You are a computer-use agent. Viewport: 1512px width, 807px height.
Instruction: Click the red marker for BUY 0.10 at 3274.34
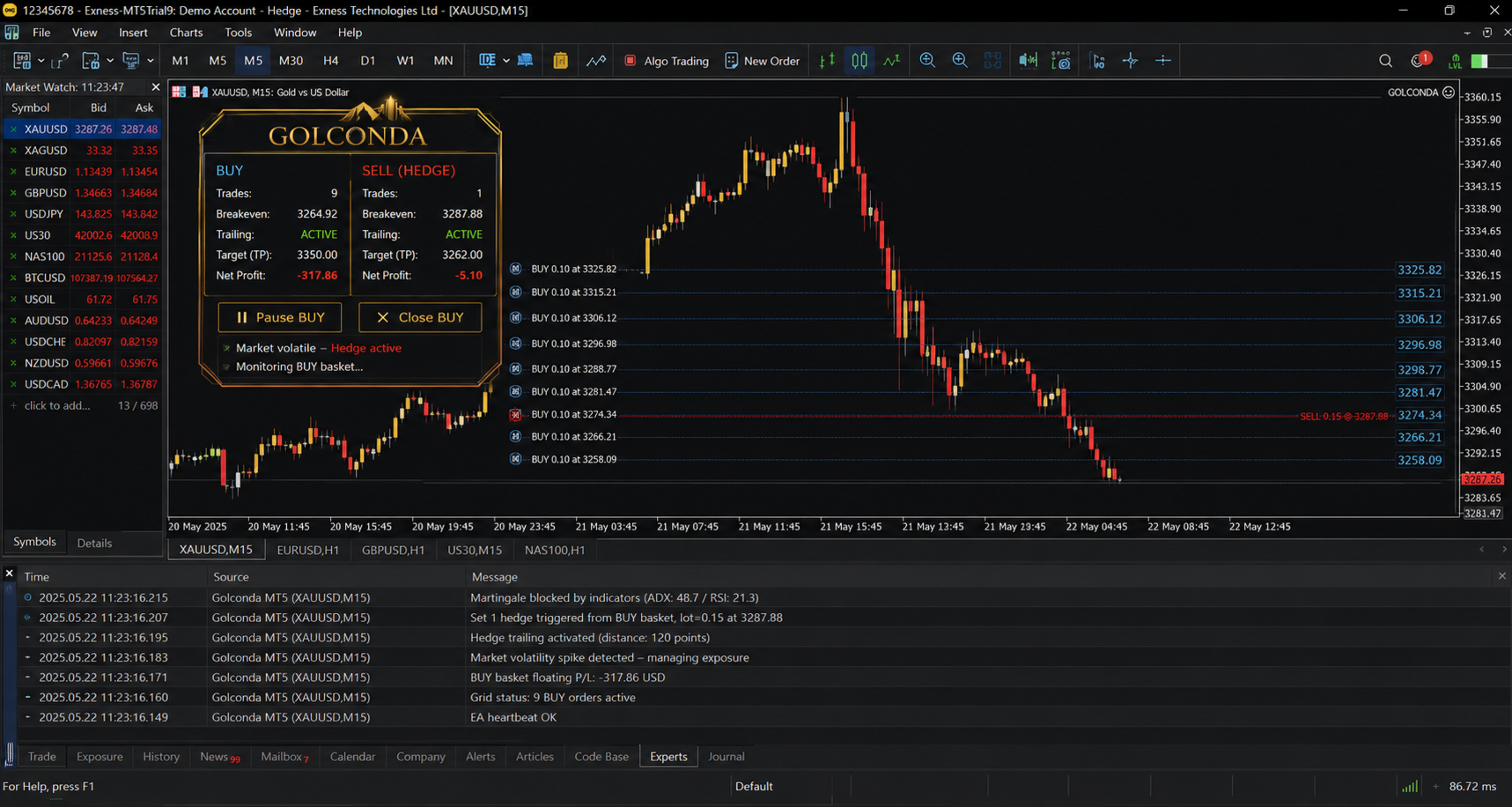516,414
